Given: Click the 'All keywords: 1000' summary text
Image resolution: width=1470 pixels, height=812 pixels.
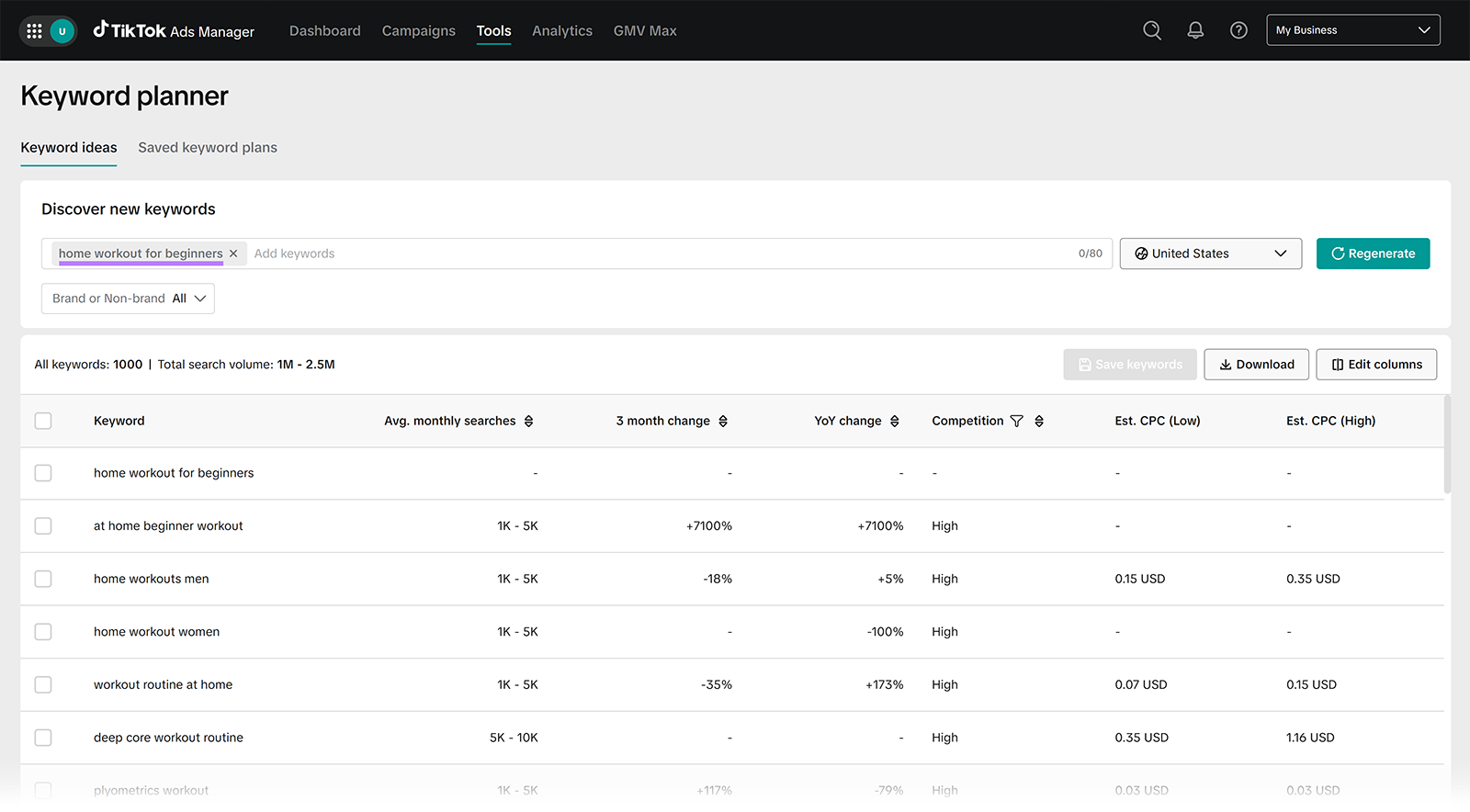Looking at the screenshot, I should point(88,365).
